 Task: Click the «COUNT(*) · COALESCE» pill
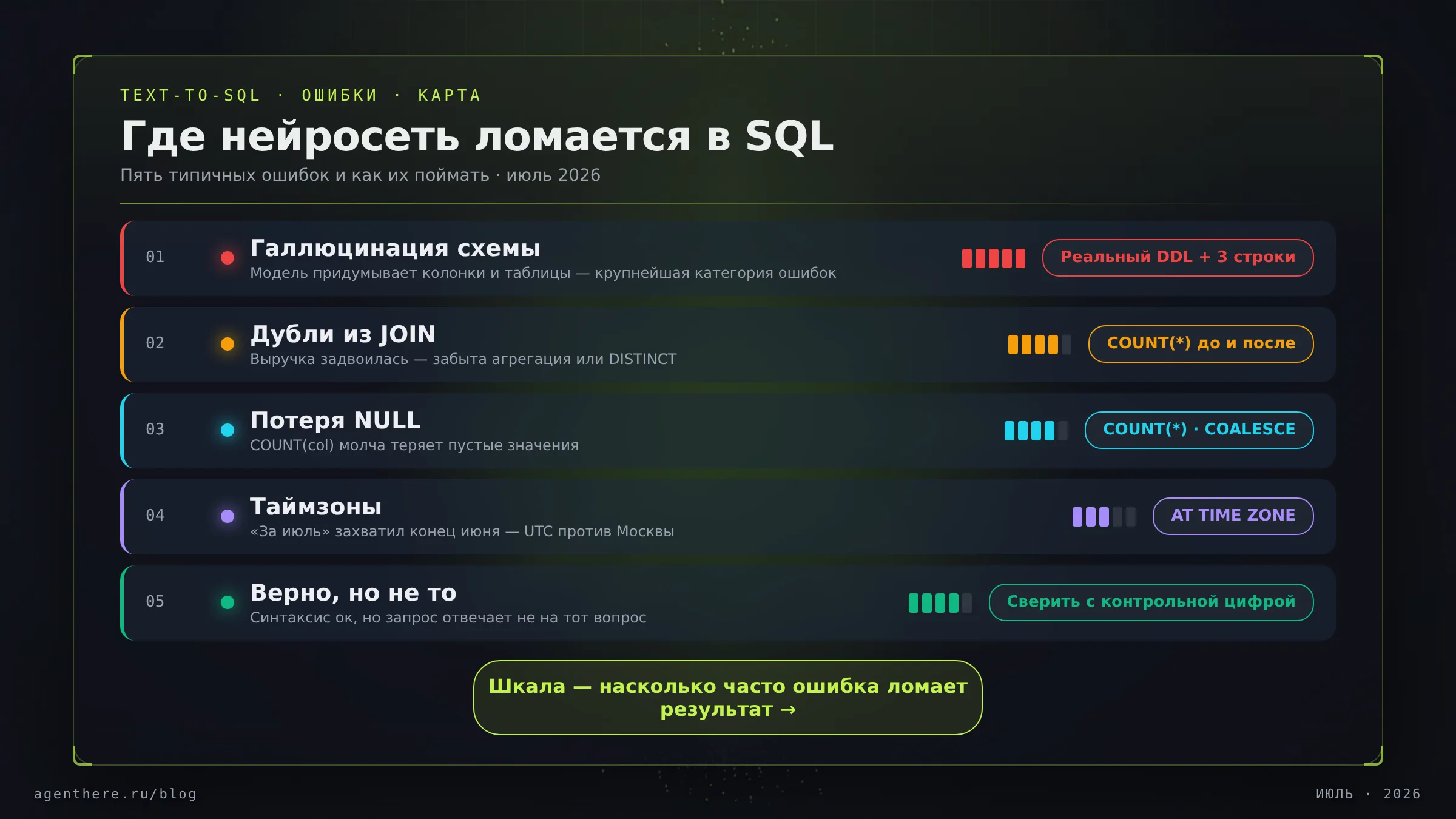1199,430
